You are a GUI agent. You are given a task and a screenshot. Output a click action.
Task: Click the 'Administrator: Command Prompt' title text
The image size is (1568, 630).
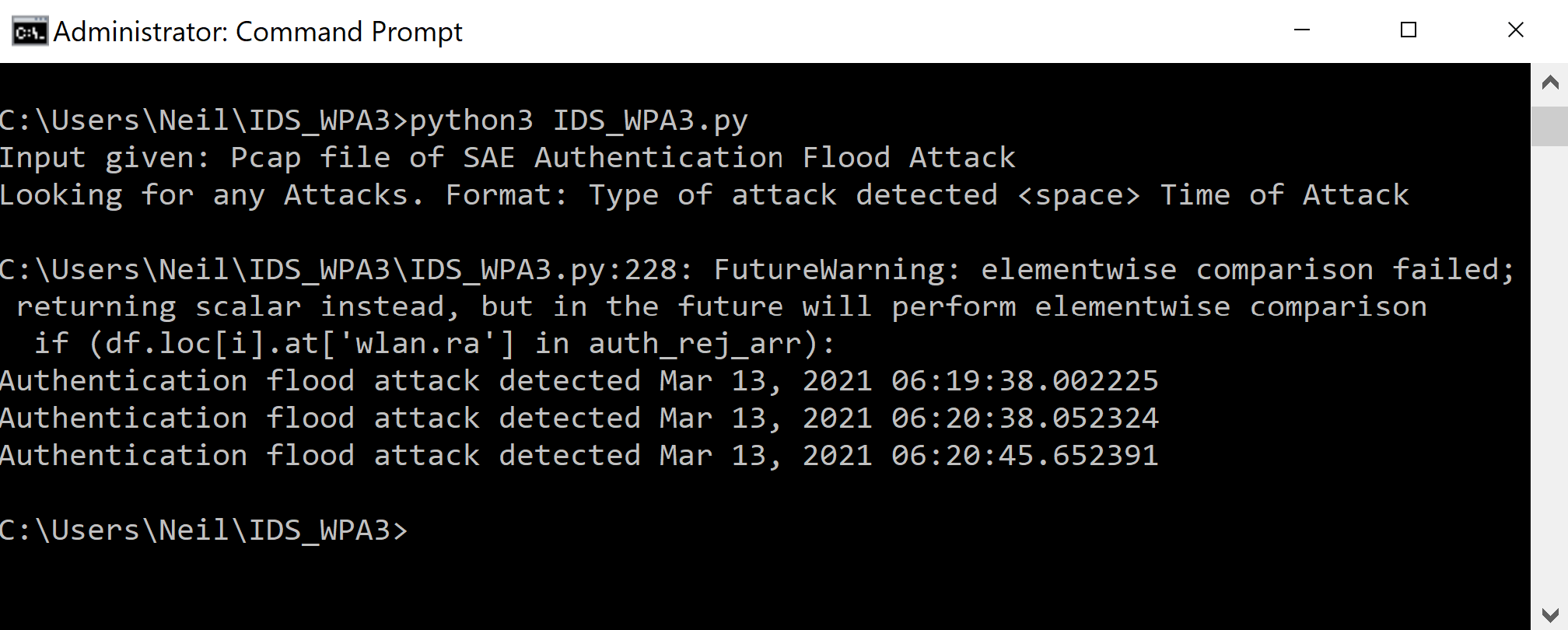257,32
